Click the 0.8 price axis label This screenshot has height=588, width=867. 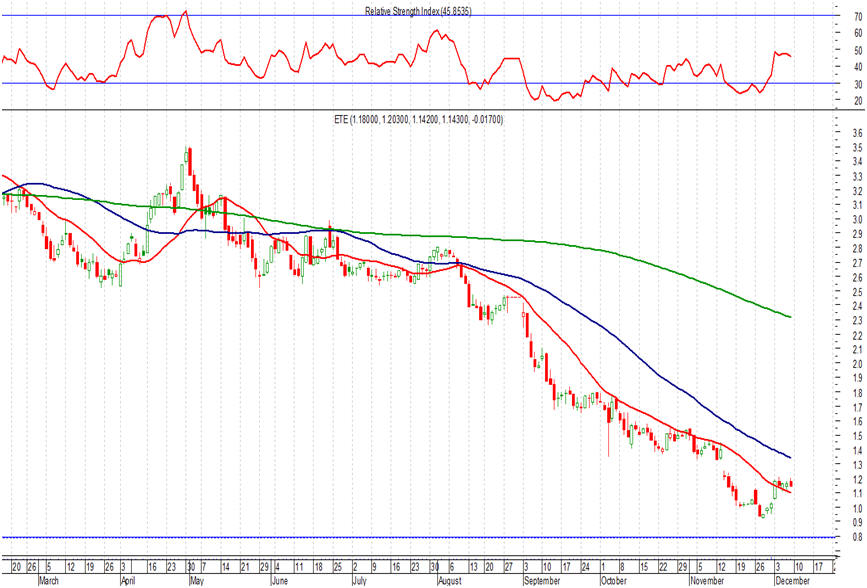[858, 537]
